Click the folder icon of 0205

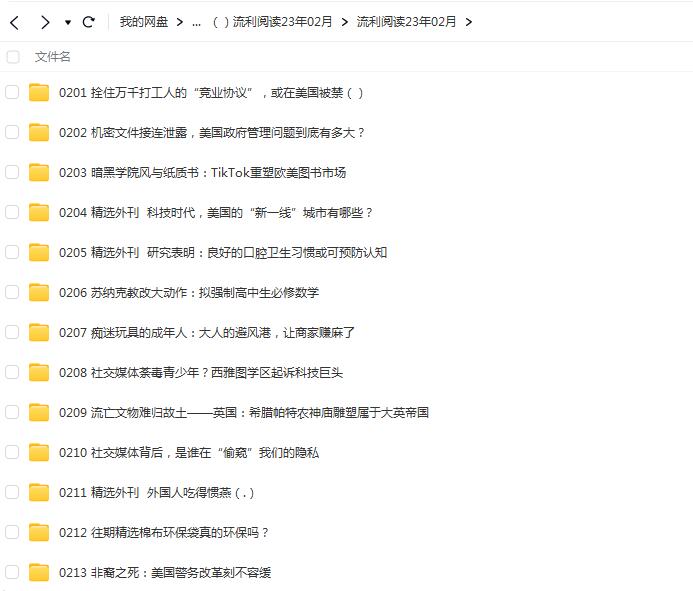tap(39, 252)
